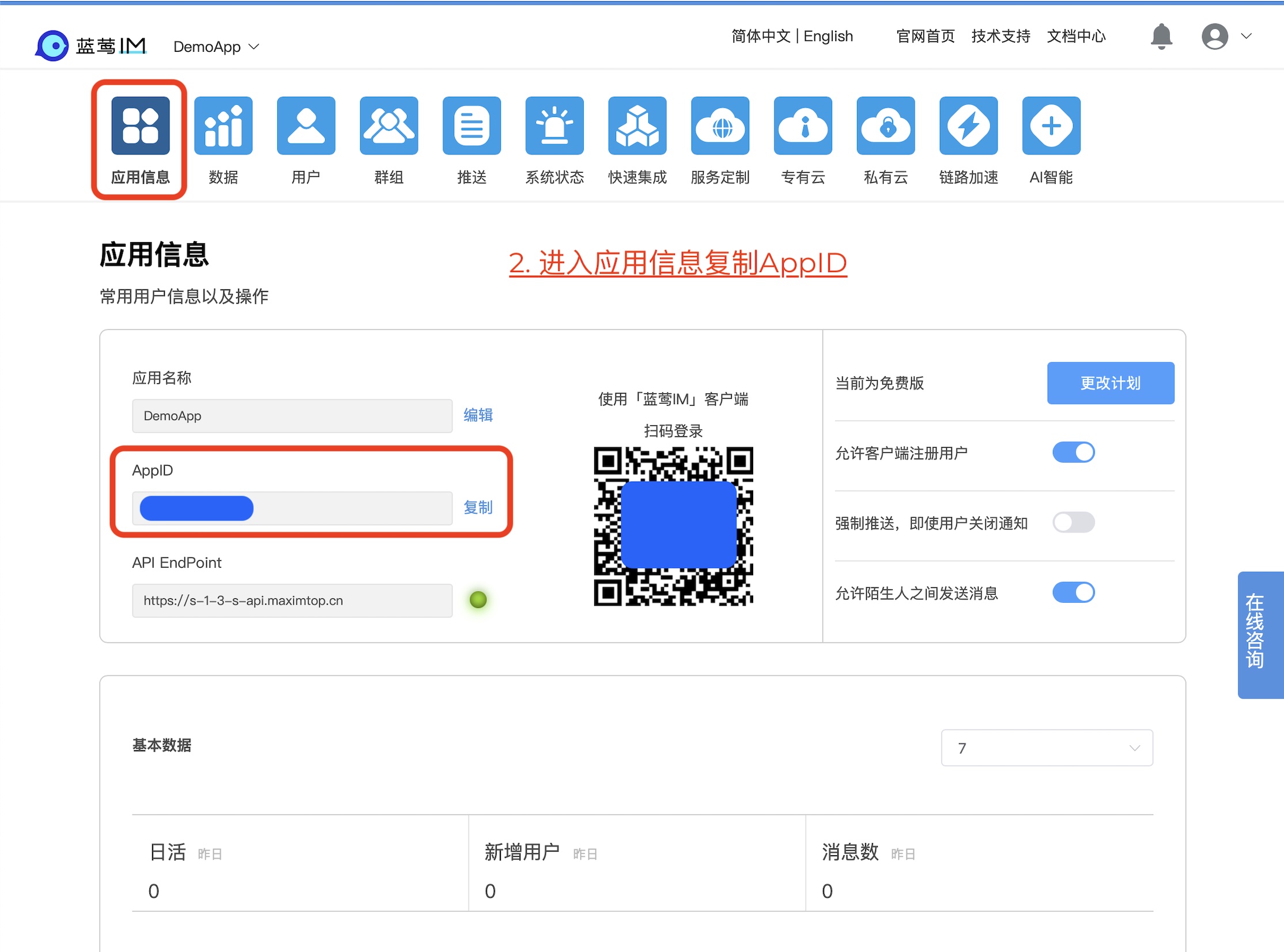Click the 应用名称 DemoApp field
The image size is (1284, 952).
(x=292, y=416)
